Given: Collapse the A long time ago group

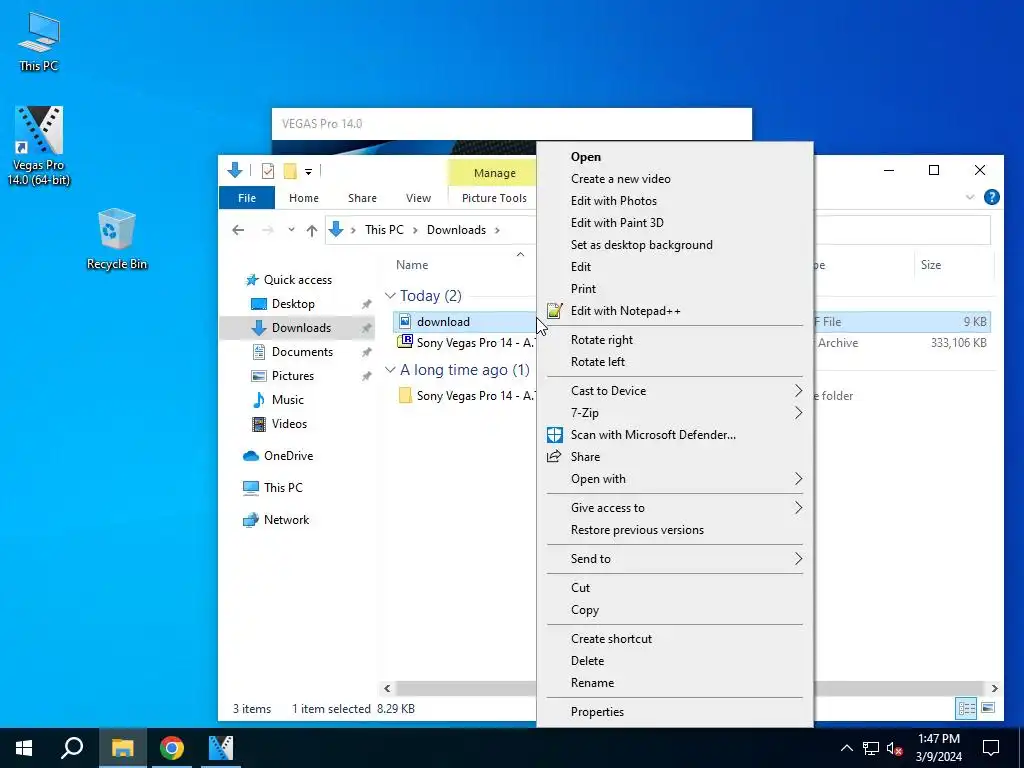Looking at the screenshot, I should click(x=391, y=370).
